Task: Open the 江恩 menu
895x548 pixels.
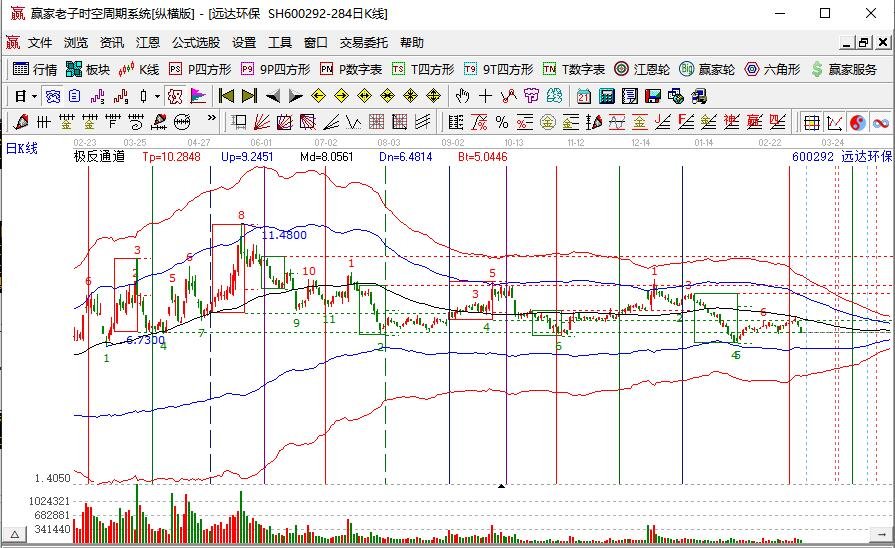Action: point(148,43)
